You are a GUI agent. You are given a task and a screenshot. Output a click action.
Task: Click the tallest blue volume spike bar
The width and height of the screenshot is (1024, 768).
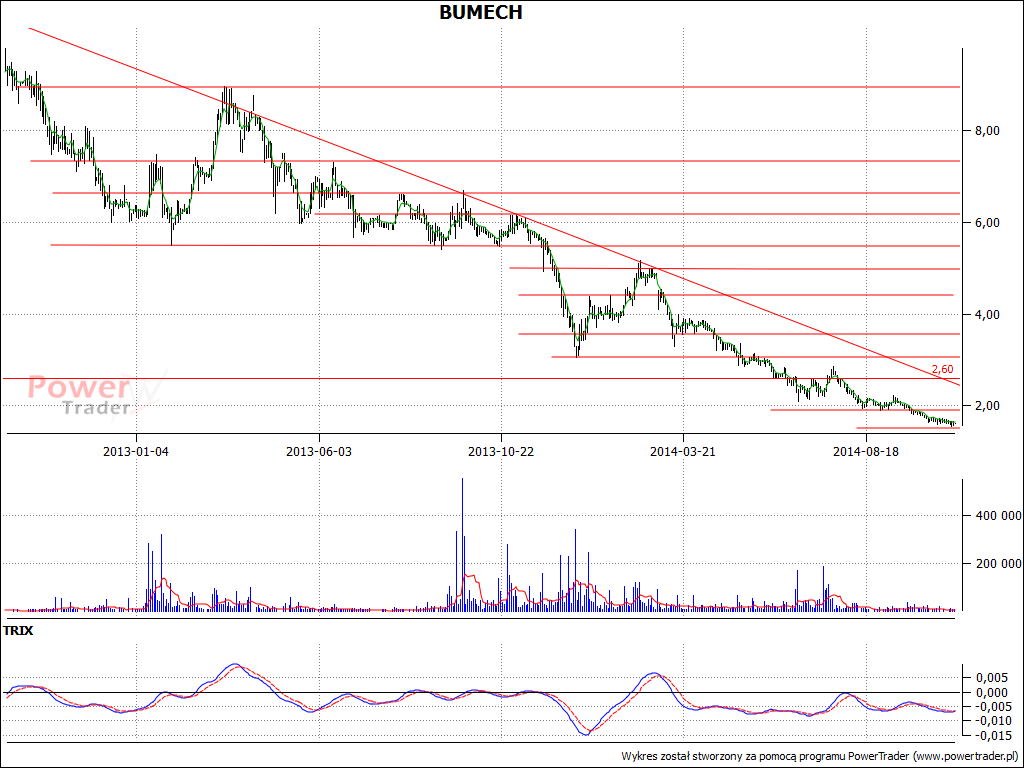coord(462,544)
